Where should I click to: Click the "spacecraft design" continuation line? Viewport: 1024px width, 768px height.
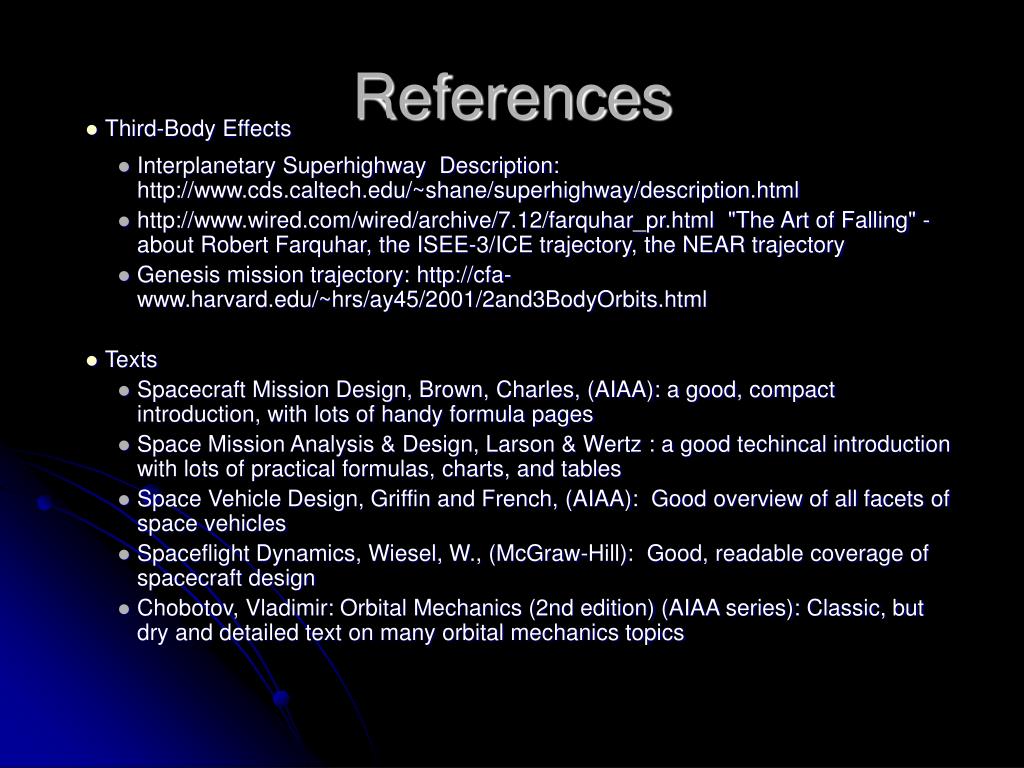[226, 579]
